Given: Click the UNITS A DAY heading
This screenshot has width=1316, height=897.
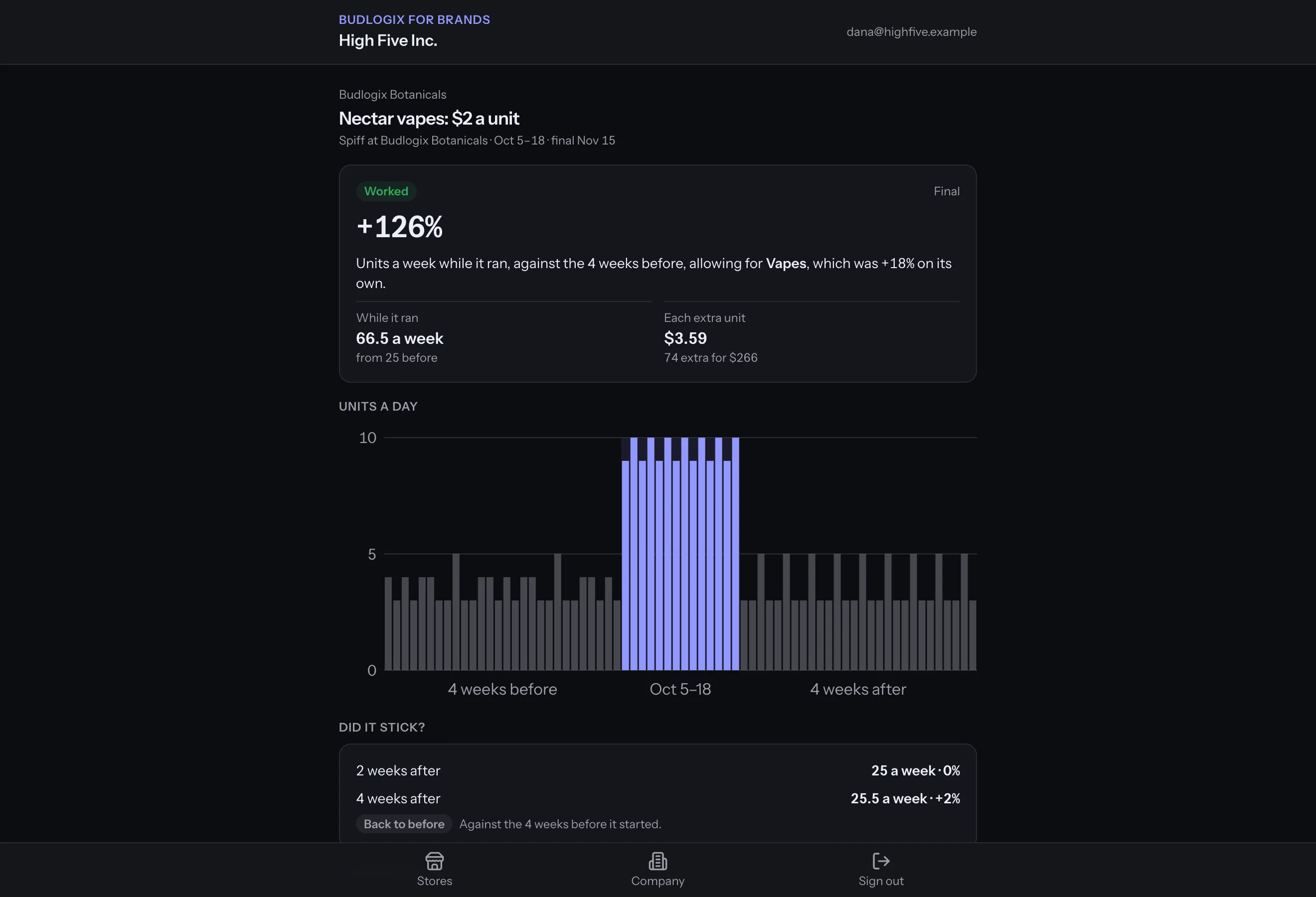Looking at the screenshot, I should 378,406.
